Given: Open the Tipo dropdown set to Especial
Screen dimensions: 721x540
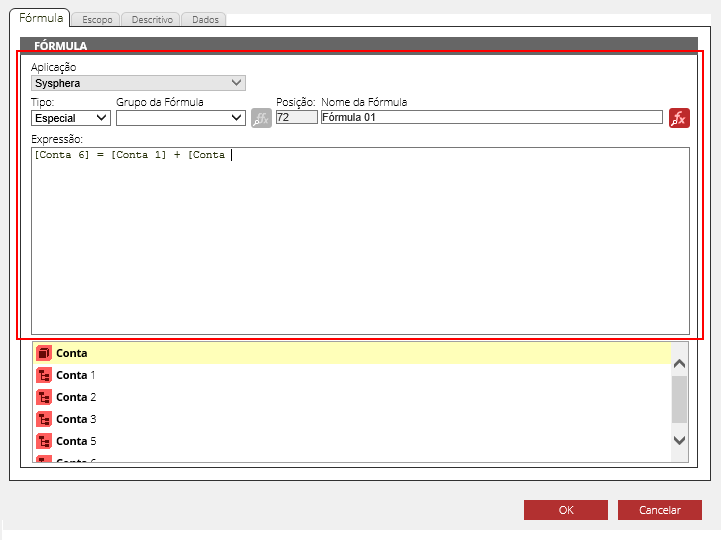Looking at the screenshot, I should click(71, 118).
